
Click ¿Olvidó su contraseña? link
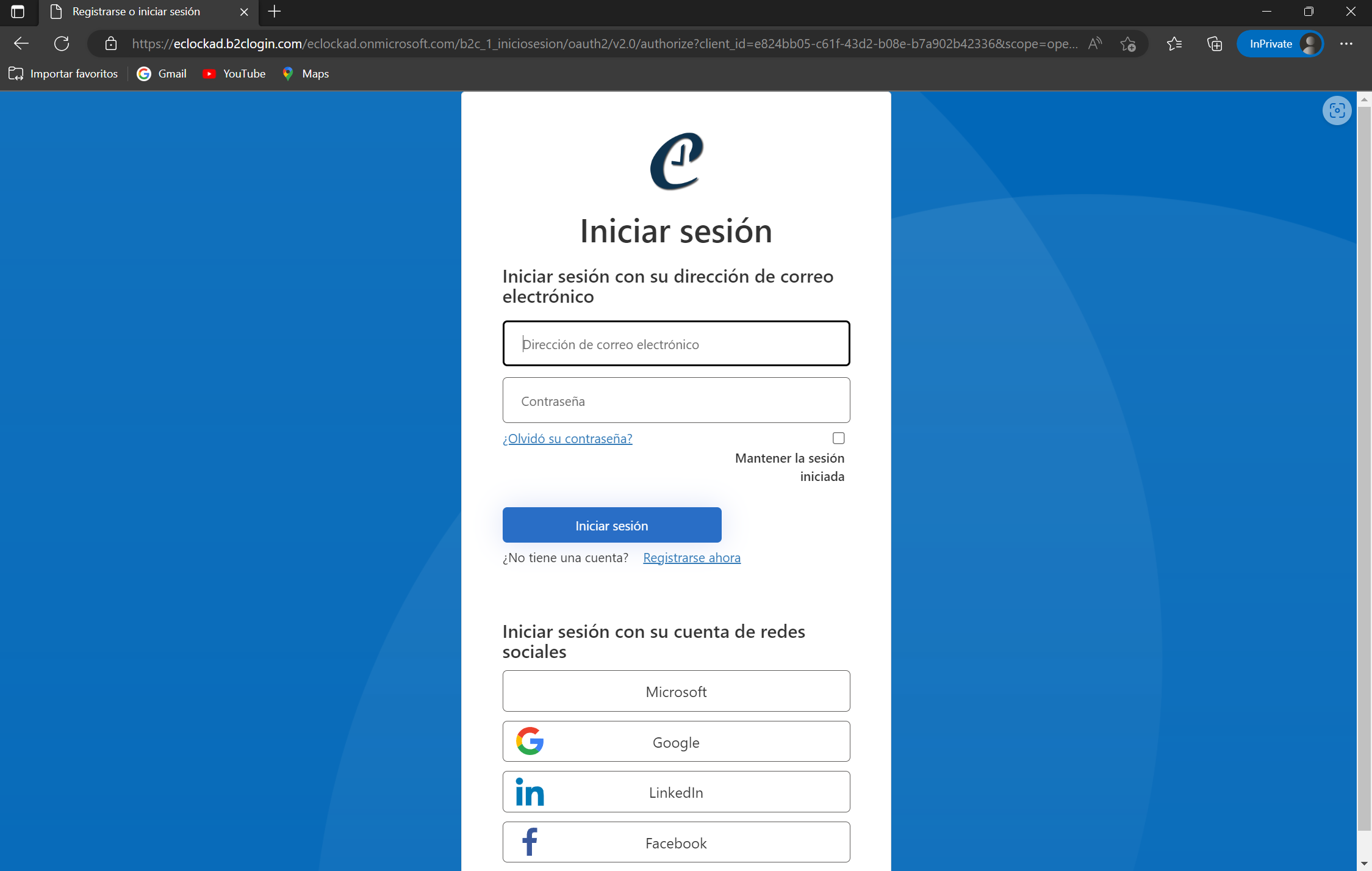point(567,438)
